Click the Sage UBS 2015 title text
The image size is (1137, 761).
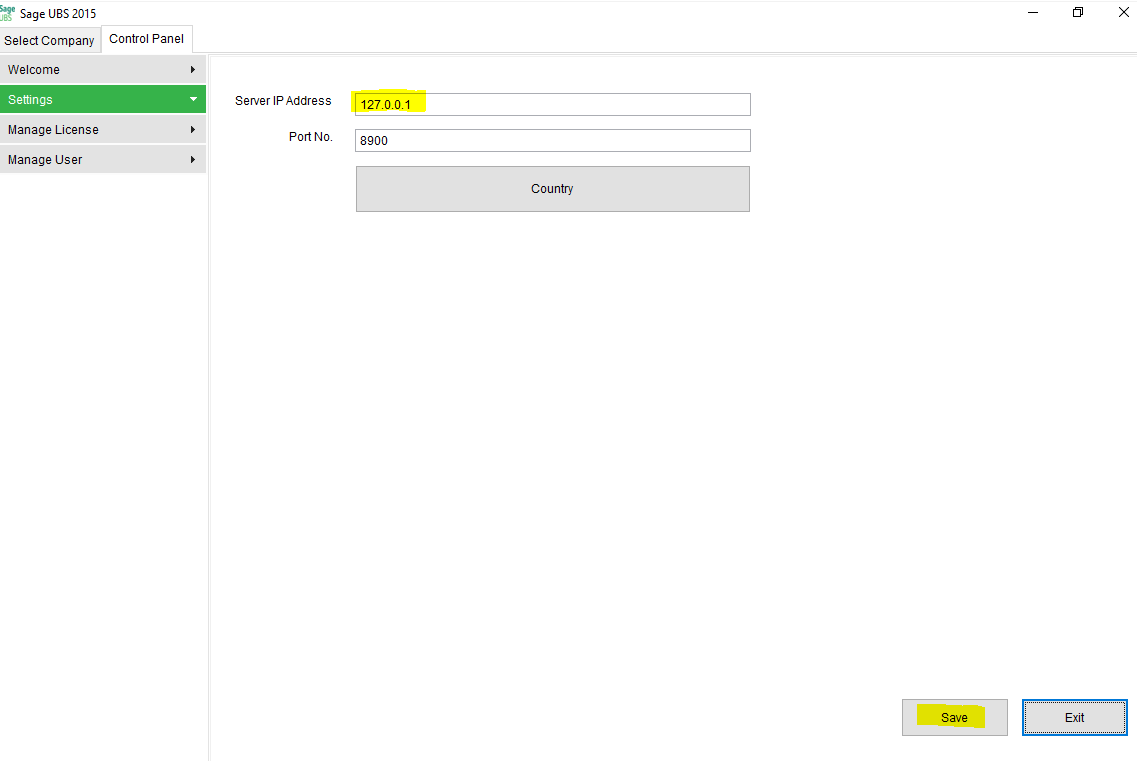(x=58, y=14)
